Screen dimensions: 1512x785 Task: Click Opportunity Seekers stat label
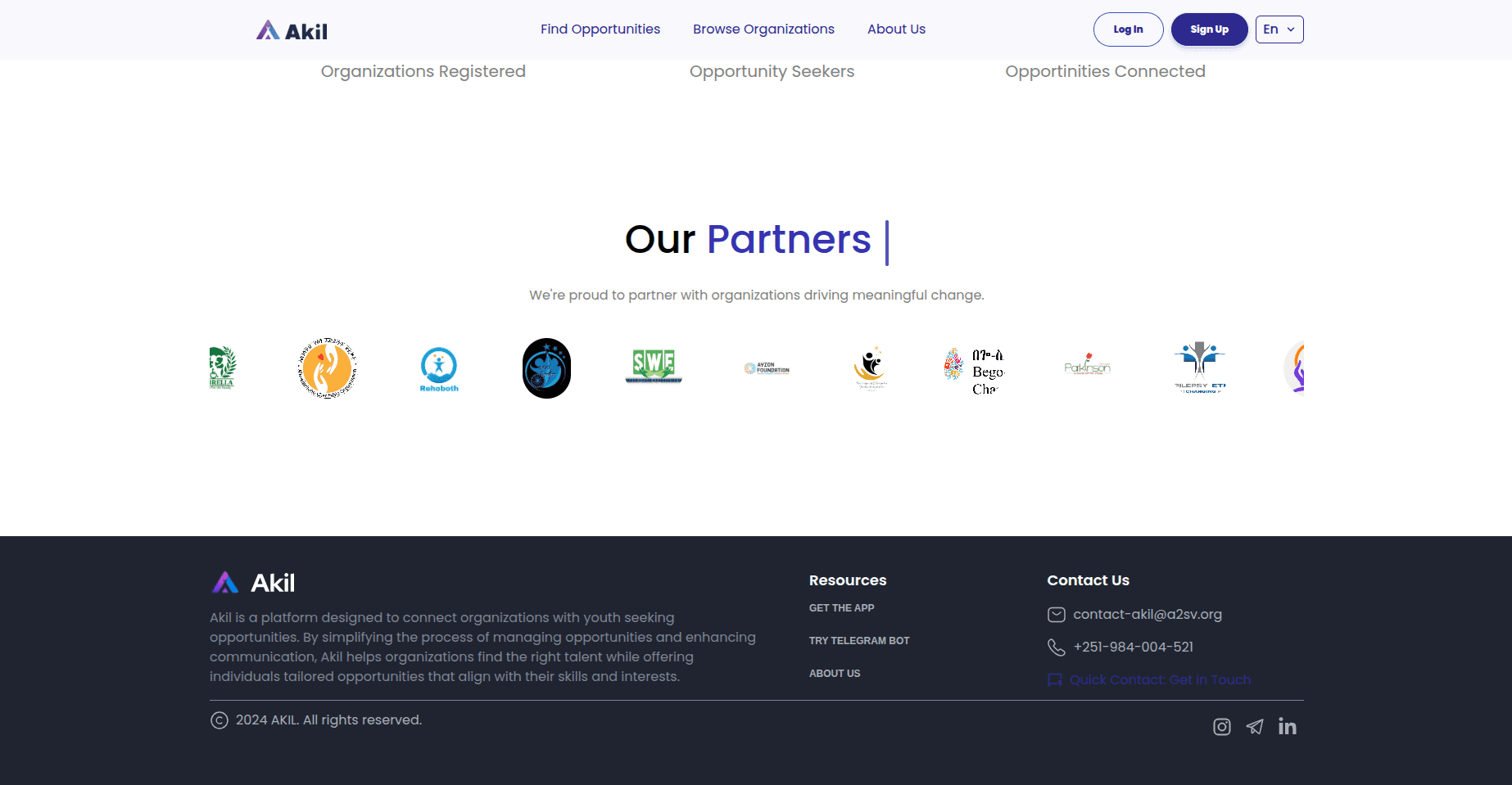pos(772,71)
